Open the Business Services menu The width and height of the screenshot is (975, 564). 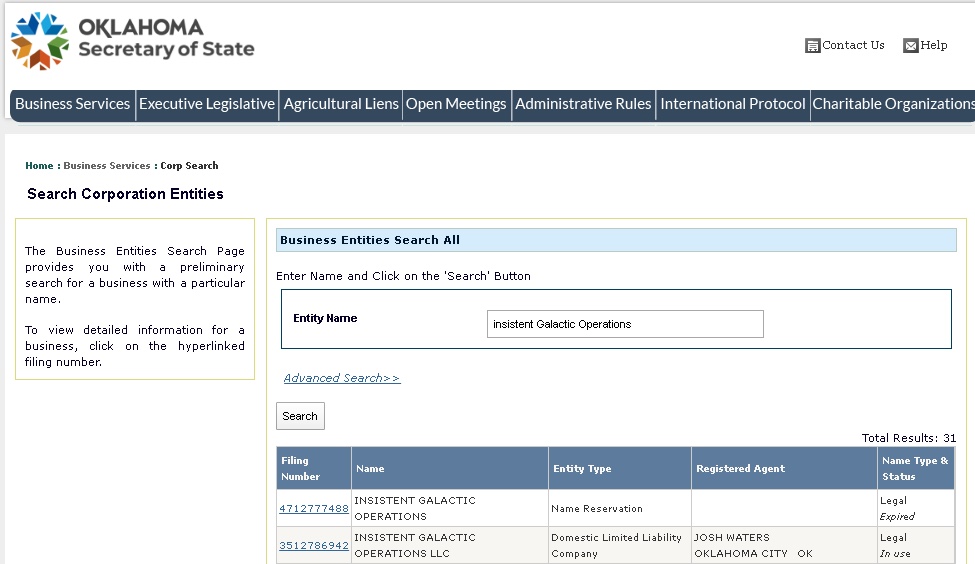[73, 104]
